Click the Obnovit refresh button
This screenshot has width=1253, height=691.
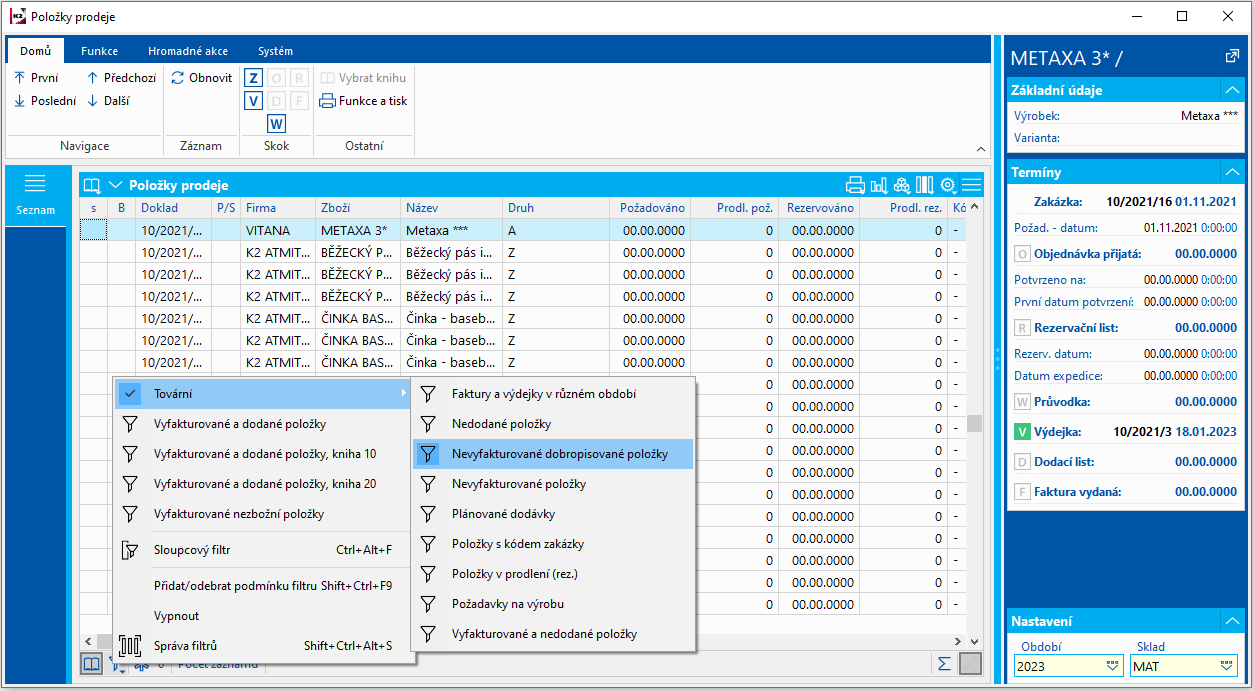tap(201, 78)
